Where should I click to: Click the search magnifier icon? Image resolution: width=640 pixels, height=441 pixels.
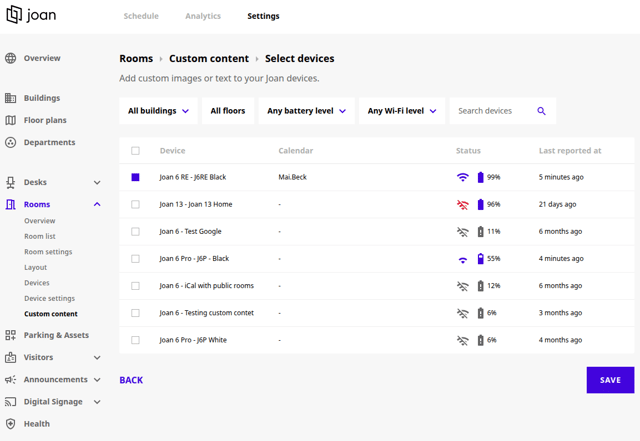coord(541,111)
